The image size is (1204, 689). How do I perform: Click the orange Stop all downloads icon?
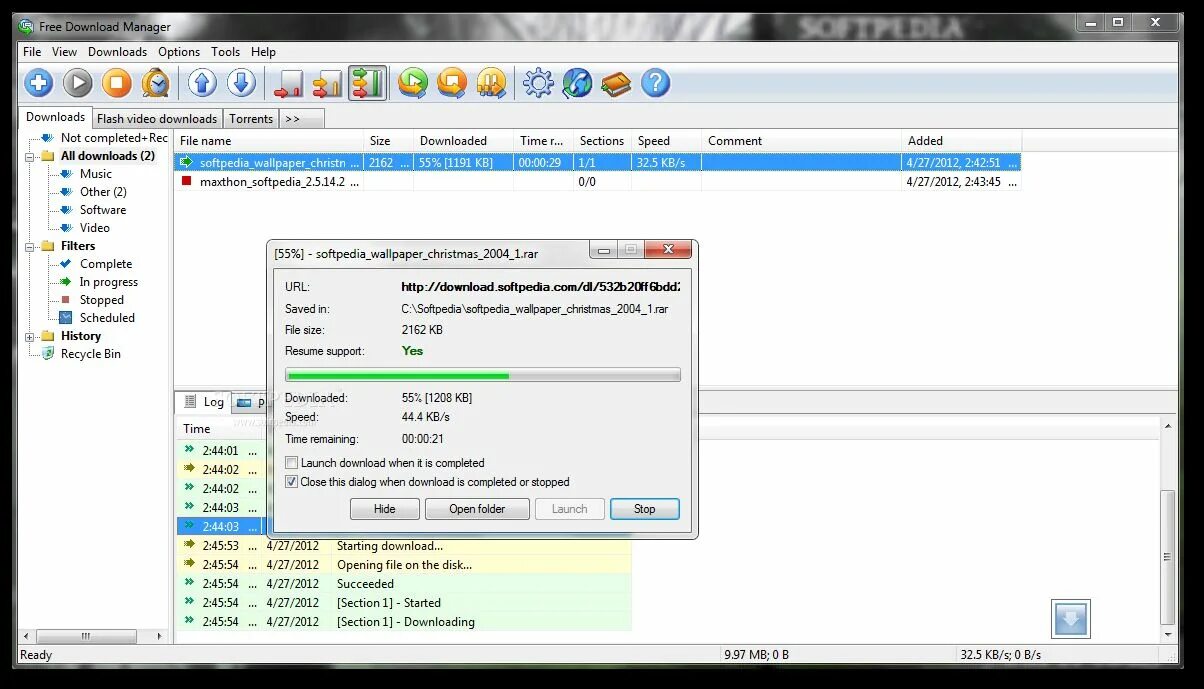452,83
